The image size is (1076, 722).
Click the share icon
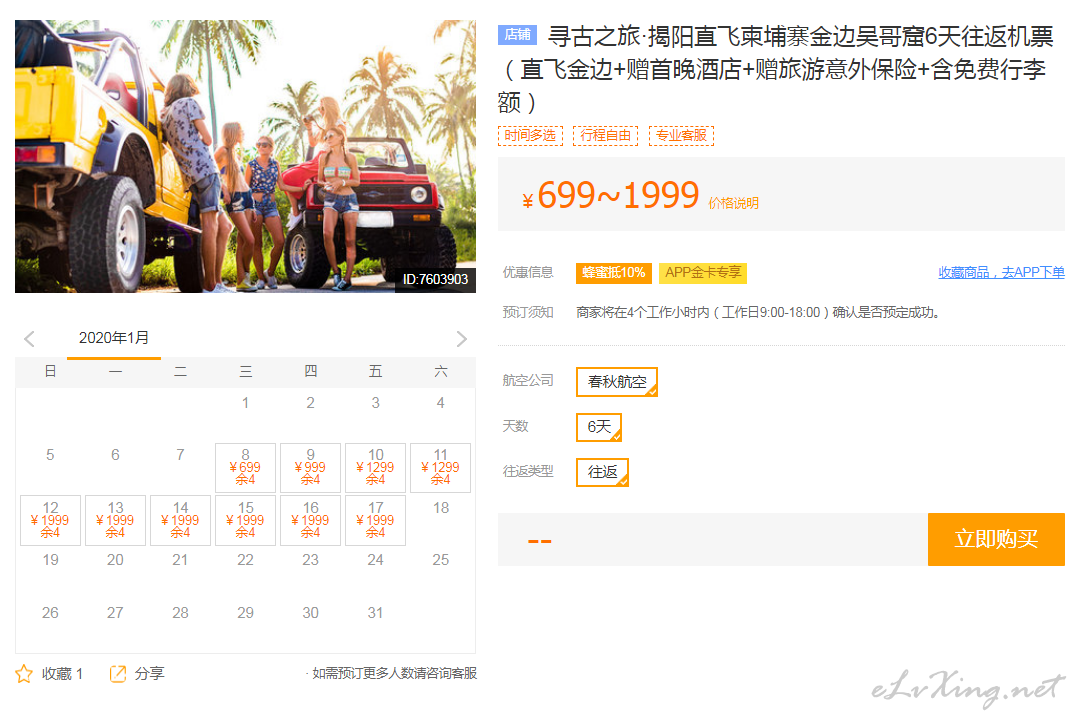click(118, 674)
